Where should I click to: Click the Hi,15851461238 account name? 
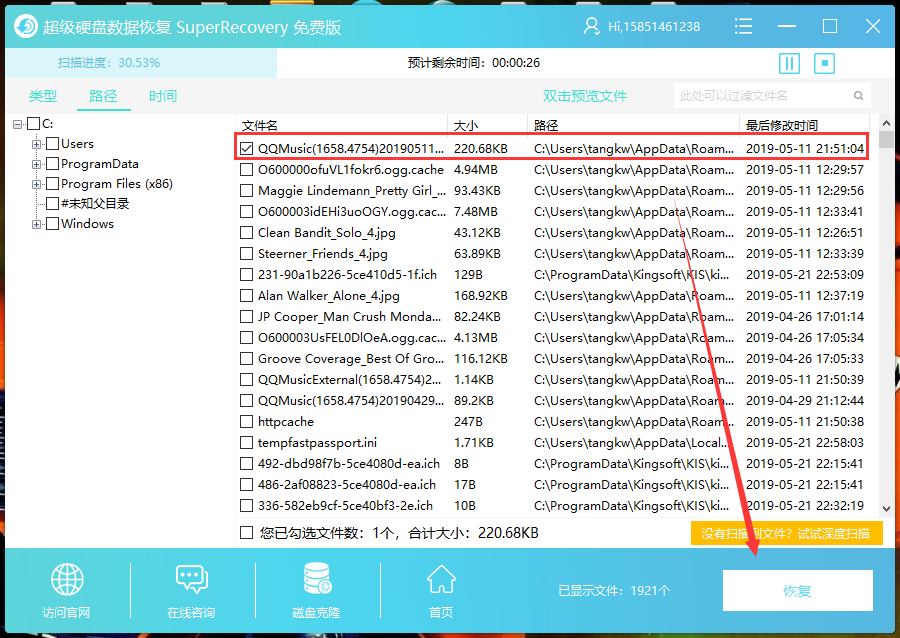pyautogui.click(x=654, y=27)
